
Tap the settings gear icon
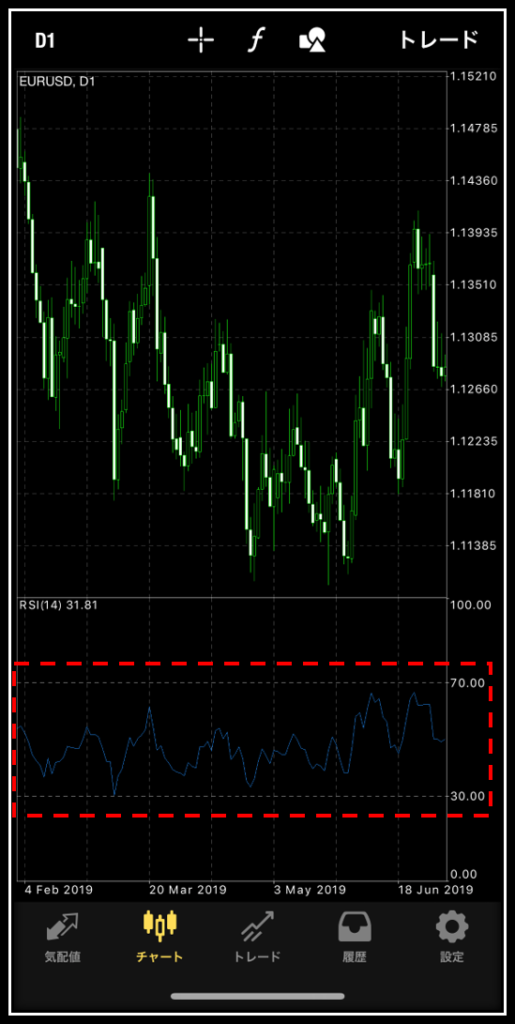[x=452, y=926]
